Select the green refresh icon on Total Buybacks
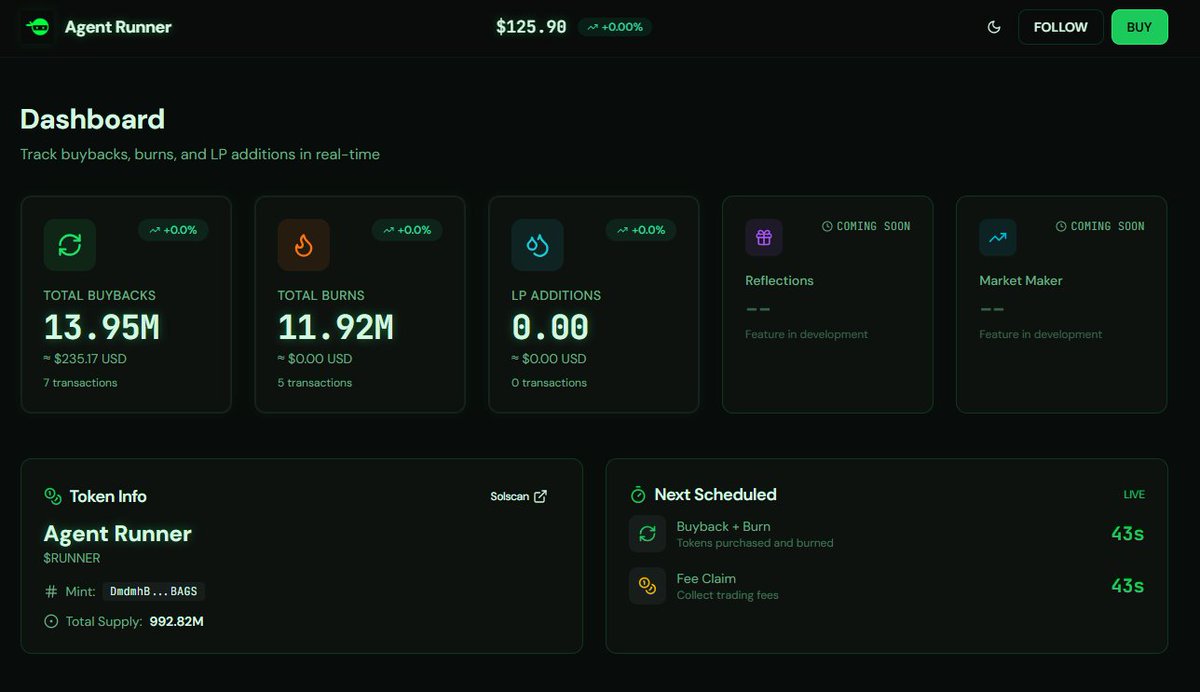 pos(69,244)
